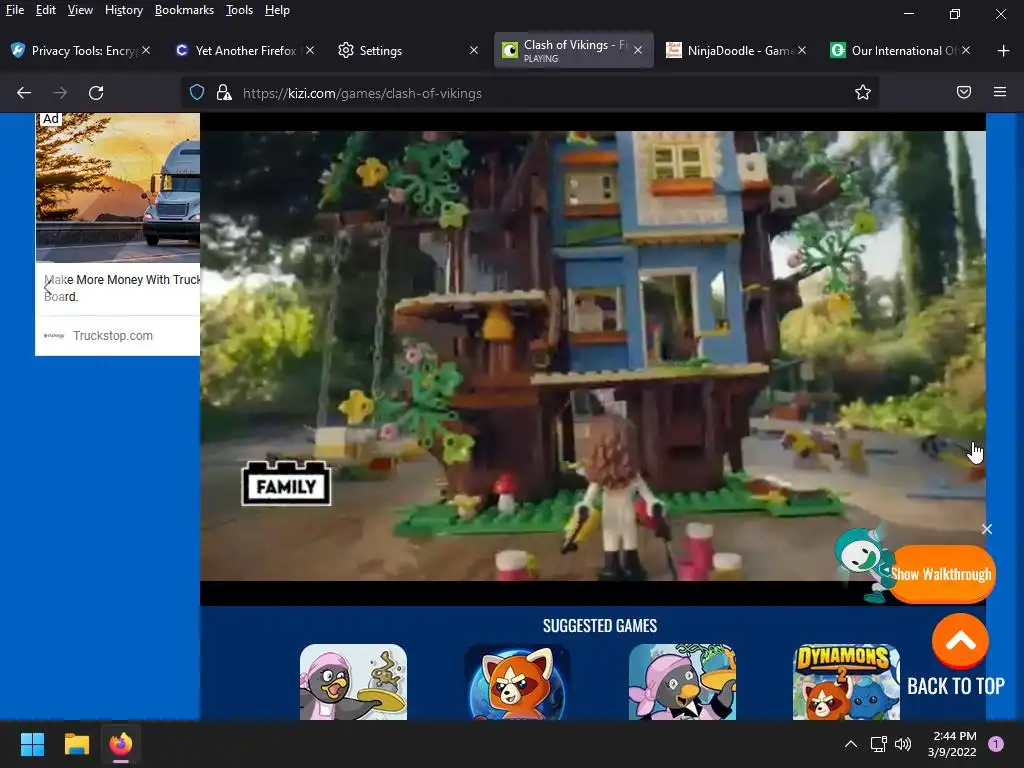
Task: Open the Tools menu
Action: coord(239,10)
